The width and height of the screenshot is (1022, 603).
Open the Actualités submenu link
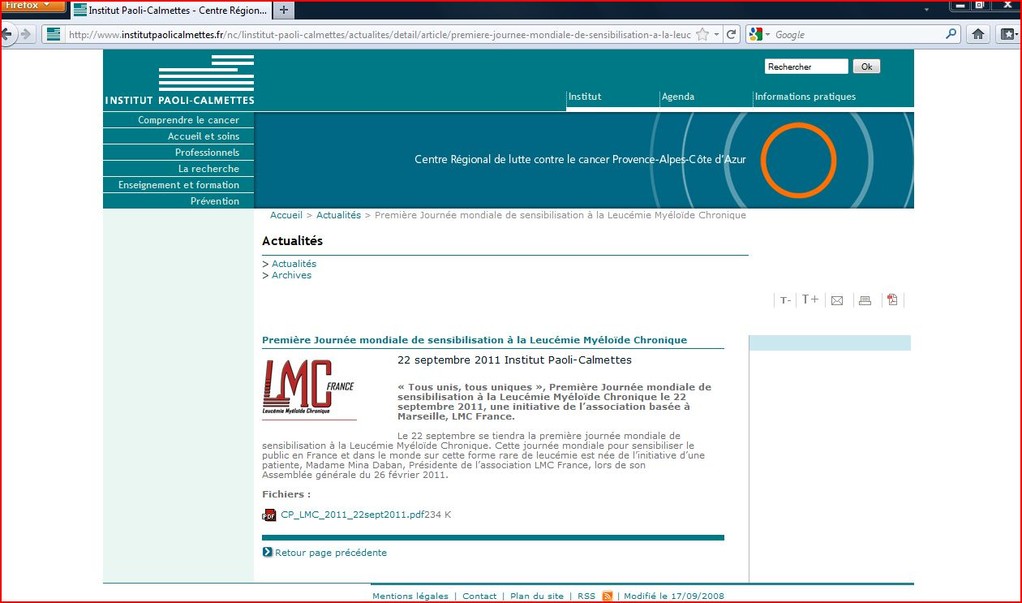[x=294, y=264]
